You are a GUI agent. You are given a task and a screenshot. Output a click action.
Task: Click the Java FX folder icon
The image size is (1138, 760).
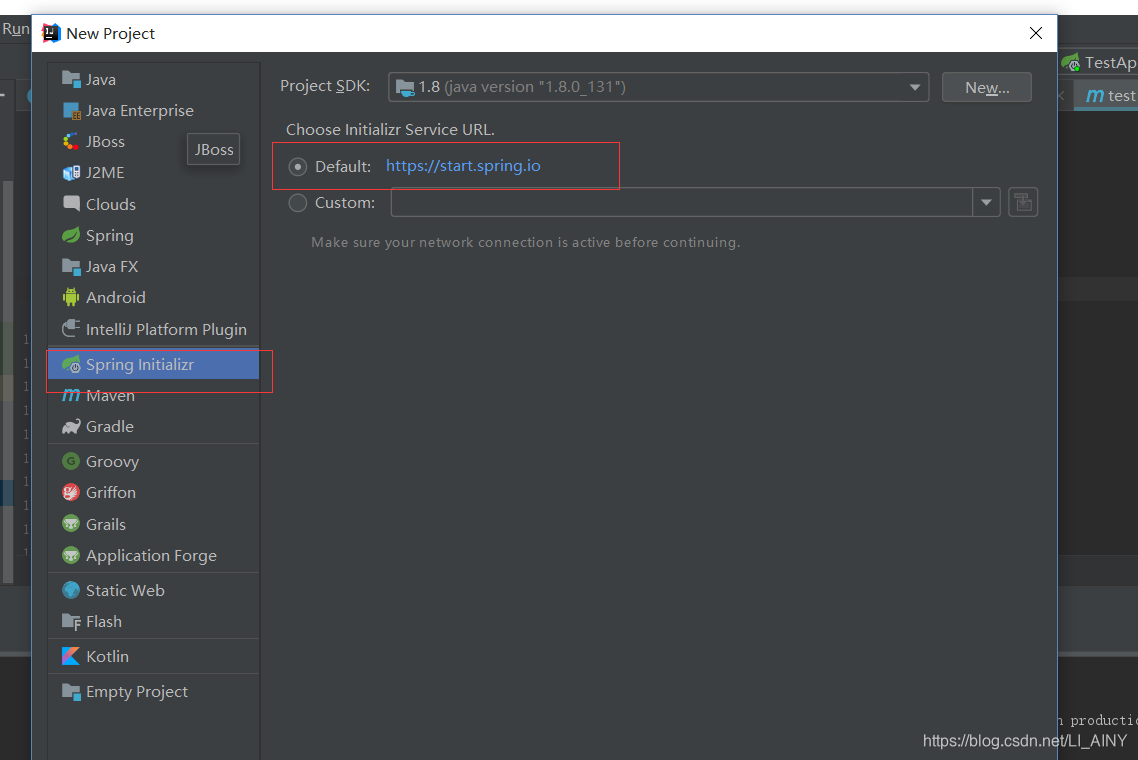[x=71, y=266]
